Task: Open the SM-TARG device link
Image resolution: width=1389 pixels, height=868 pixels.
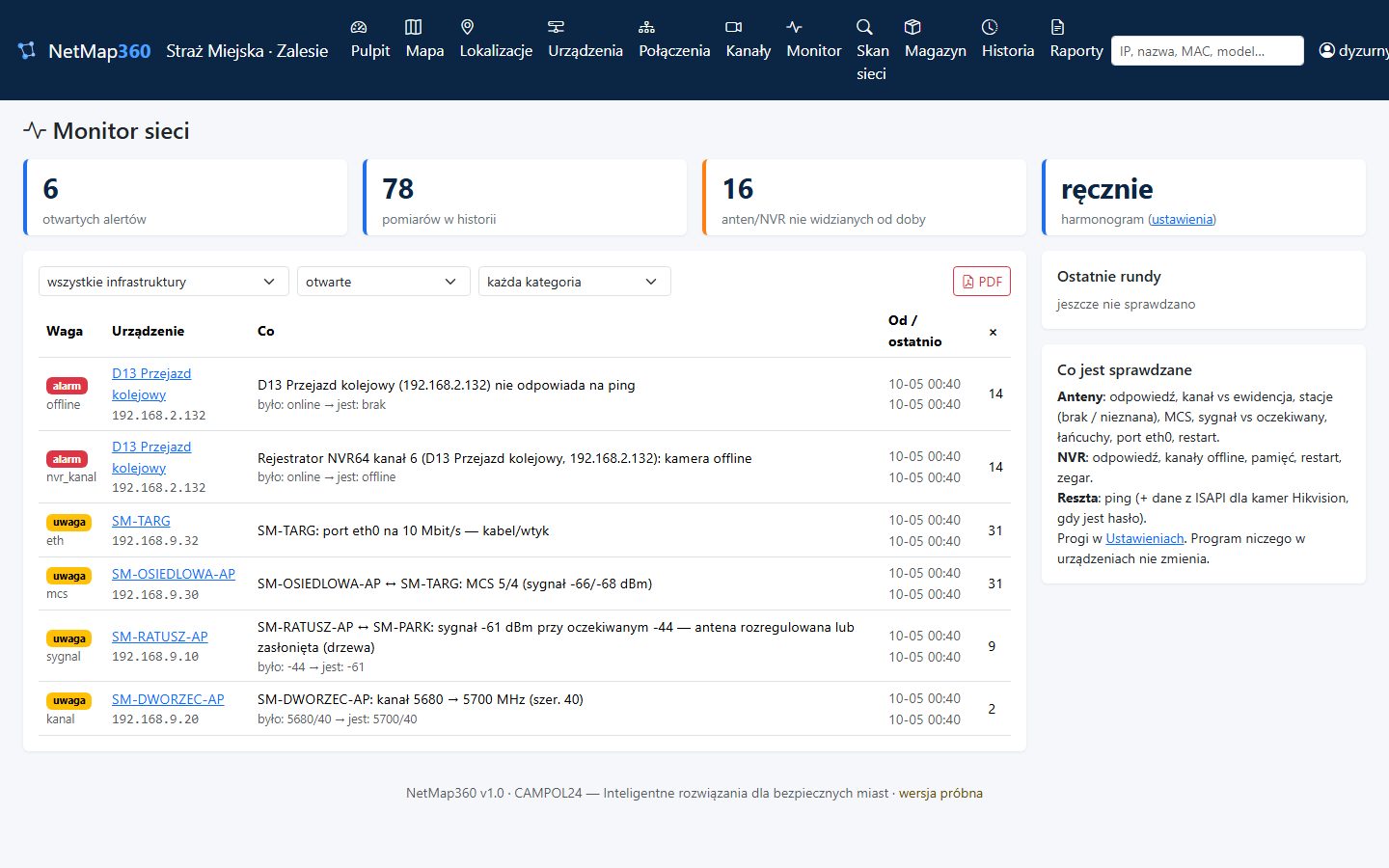Action: pos(141,521)
